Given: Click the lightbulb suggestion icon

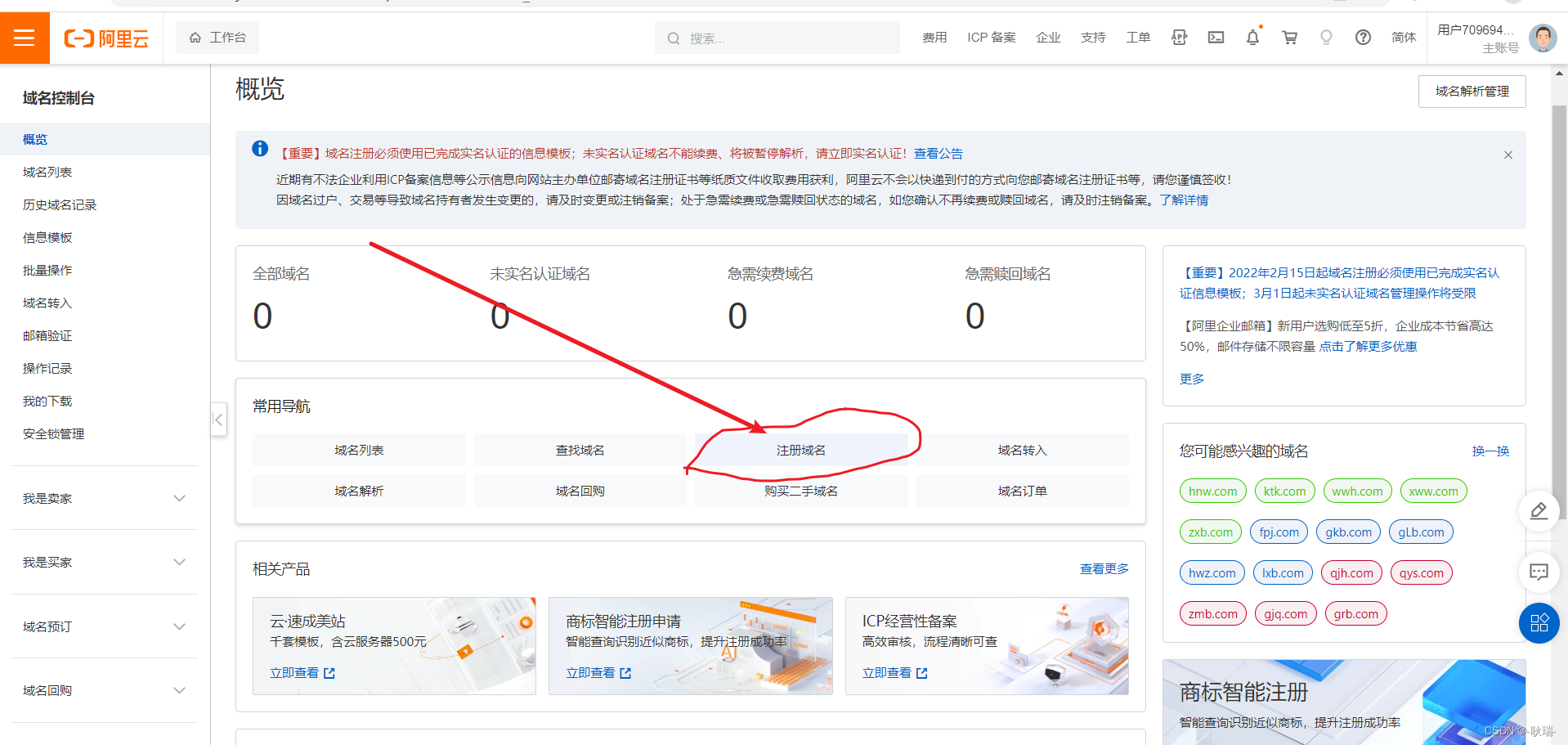Looking at the screenshot, I should (x=1326, y=38).
